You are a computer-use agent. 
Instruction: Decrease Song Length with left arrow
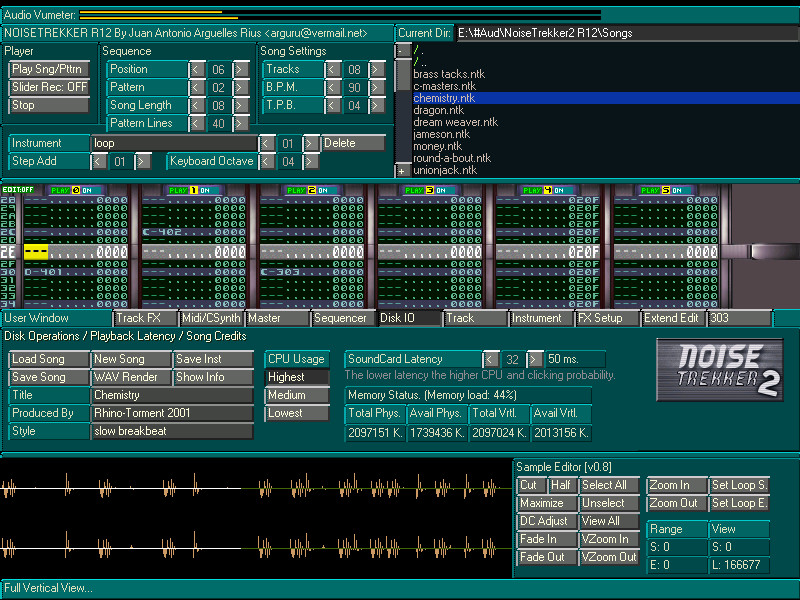[197, 106]
